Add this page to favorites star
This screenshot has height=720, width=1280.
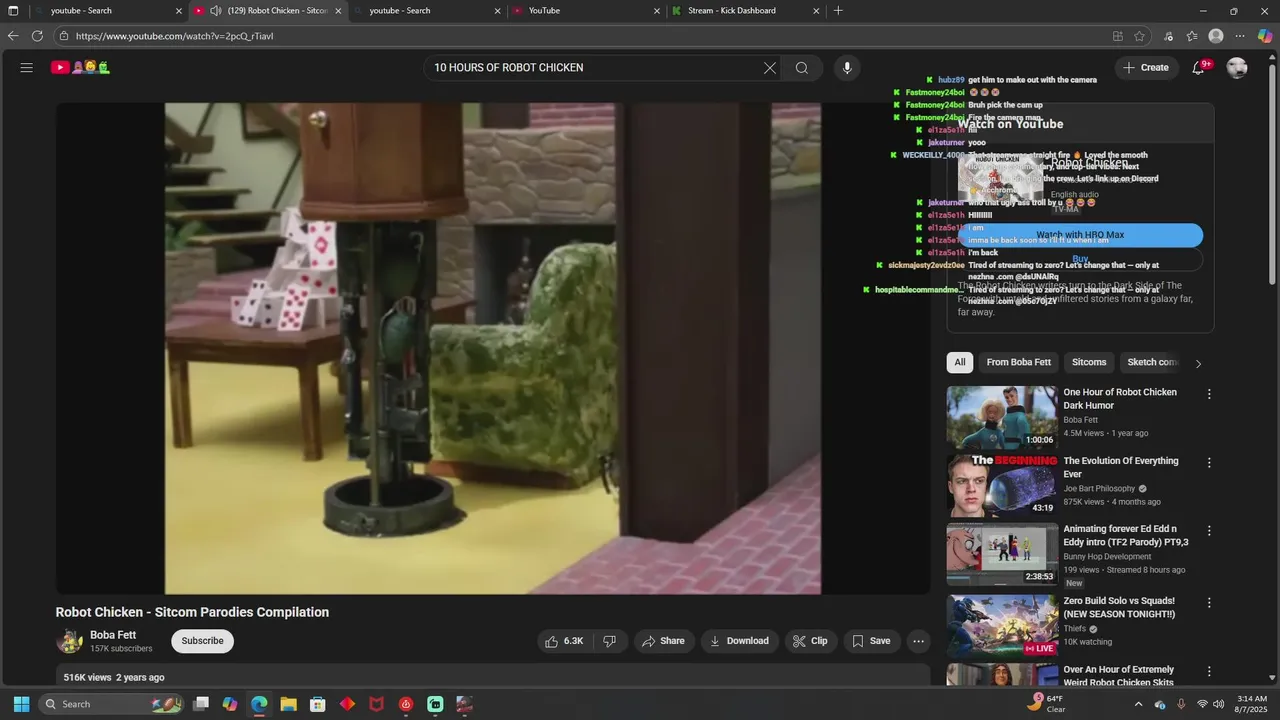click(x=1139, y=36)
